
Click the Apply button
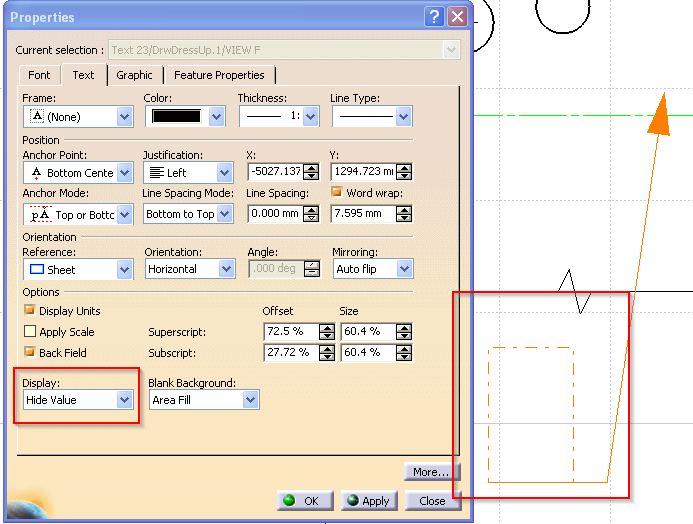369,501
